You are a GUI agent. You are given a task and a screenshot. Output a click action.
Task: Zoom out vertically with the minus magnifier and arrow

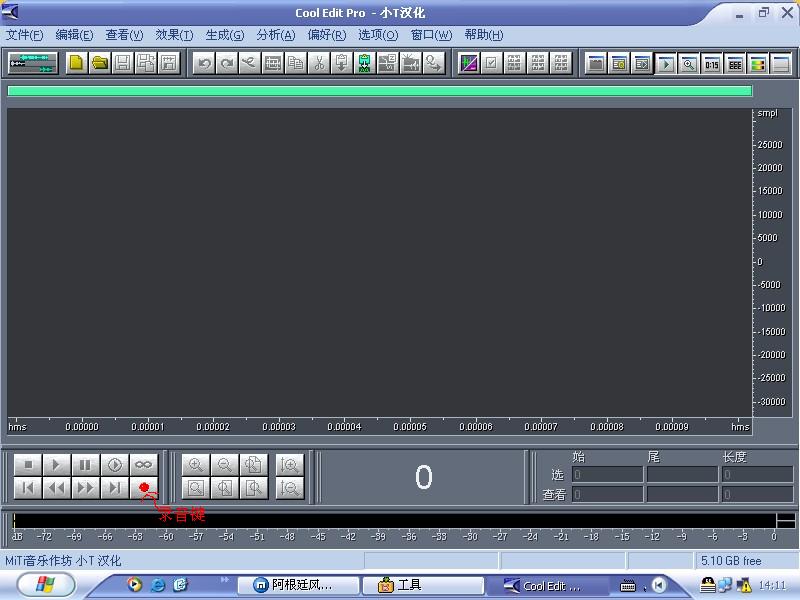tap(289, 488)
